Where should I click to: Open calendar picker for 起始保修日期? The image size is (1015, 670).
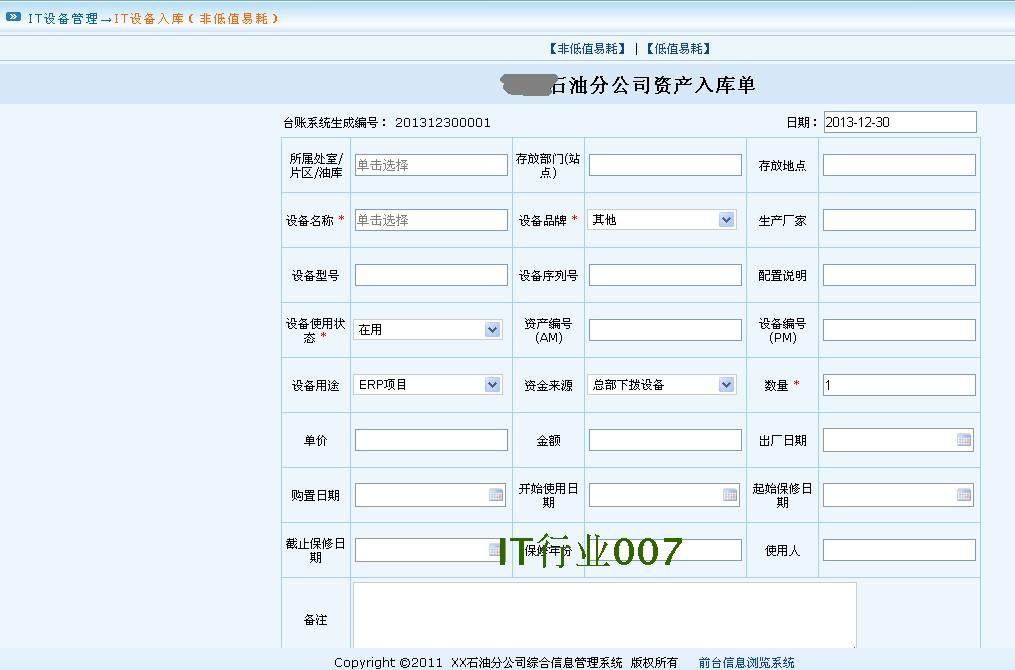point(964,495)
